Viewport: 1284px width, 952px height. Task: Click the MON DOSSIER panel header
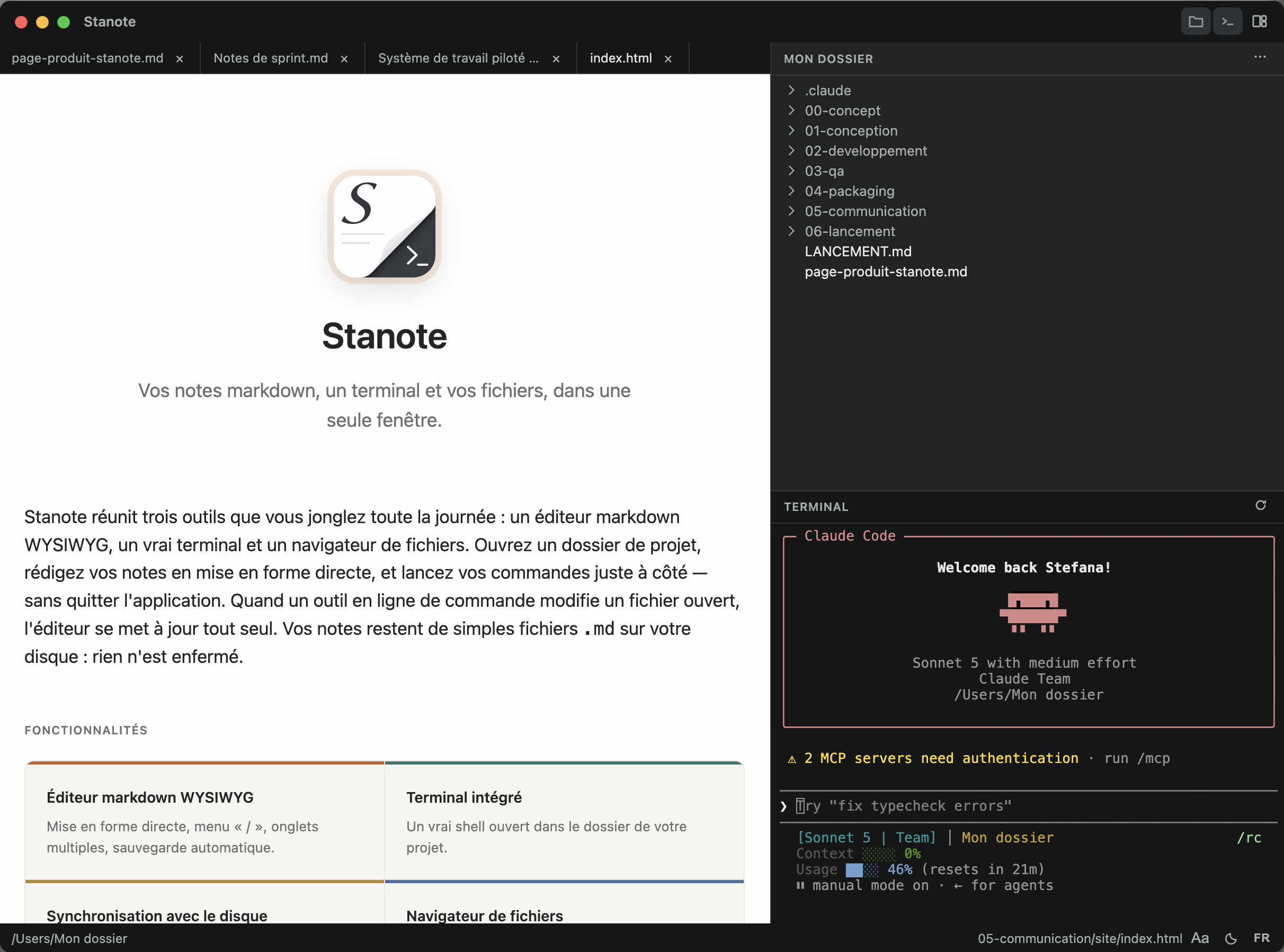click(x=828, y=59)
